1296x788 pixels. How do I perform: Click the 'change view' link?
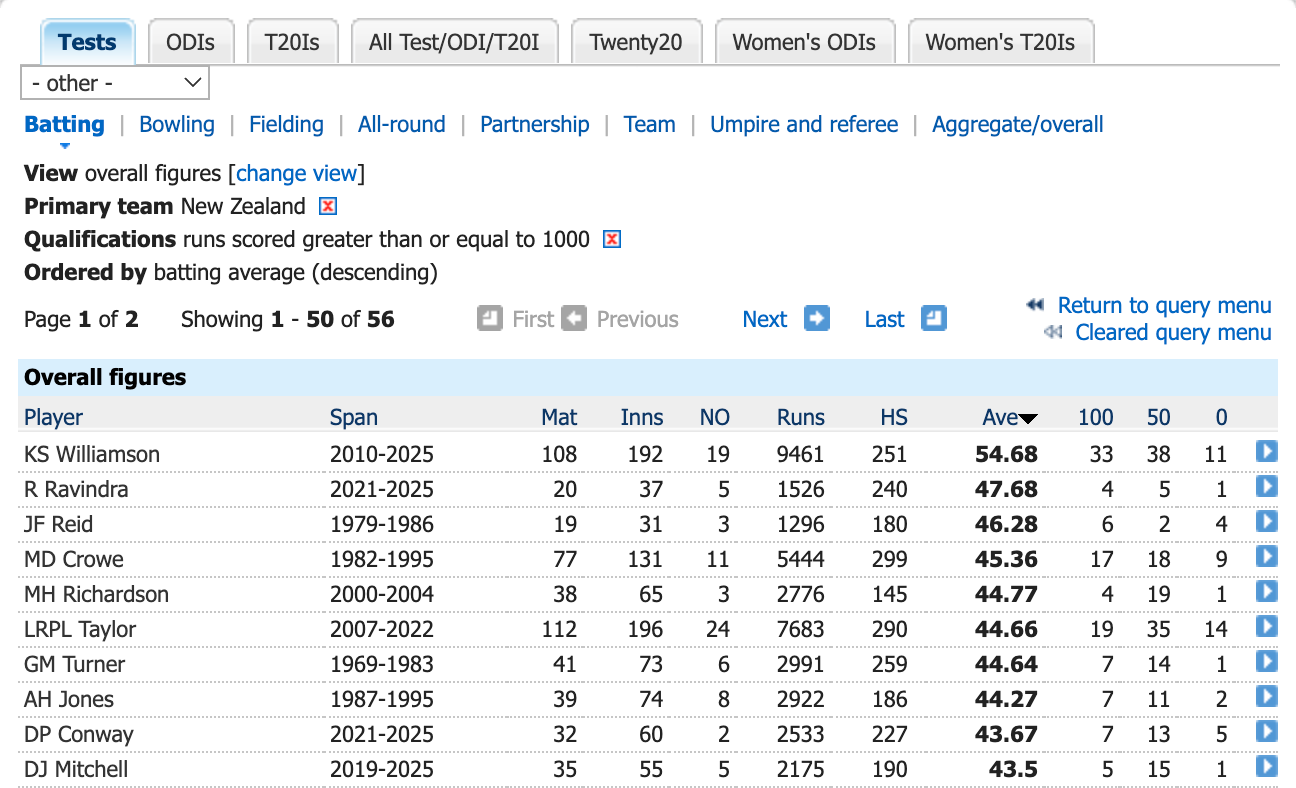pos(296,173)
